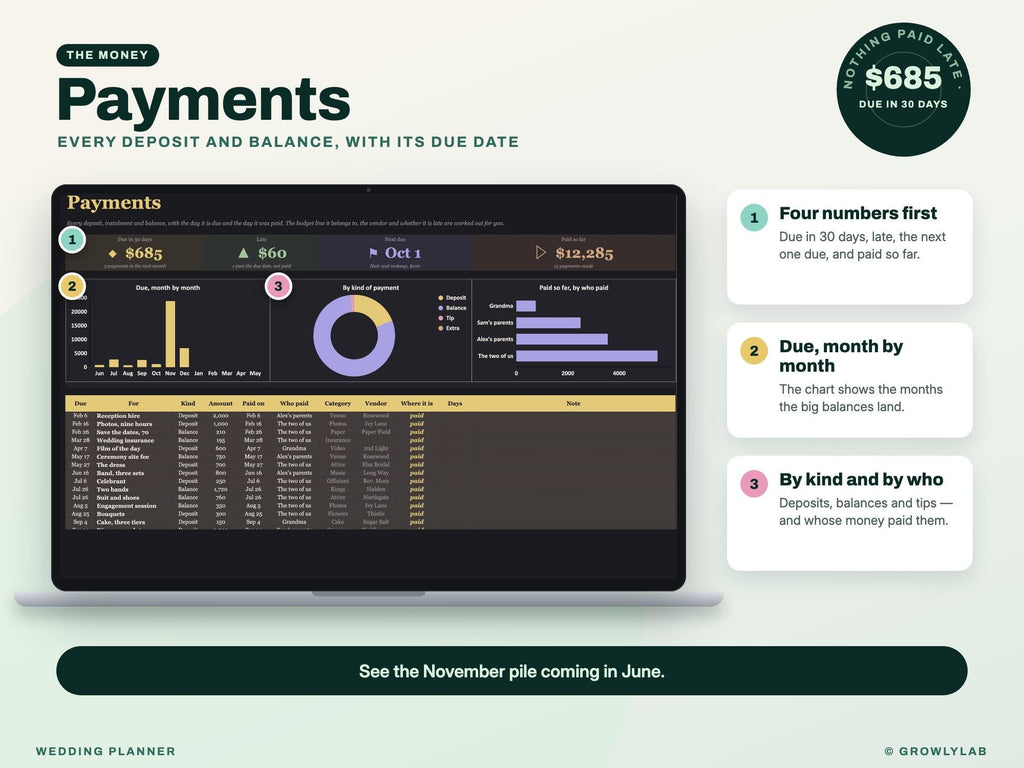Select the Note column header
Viewport: 1024px width, 768px height.
point(573,404)
